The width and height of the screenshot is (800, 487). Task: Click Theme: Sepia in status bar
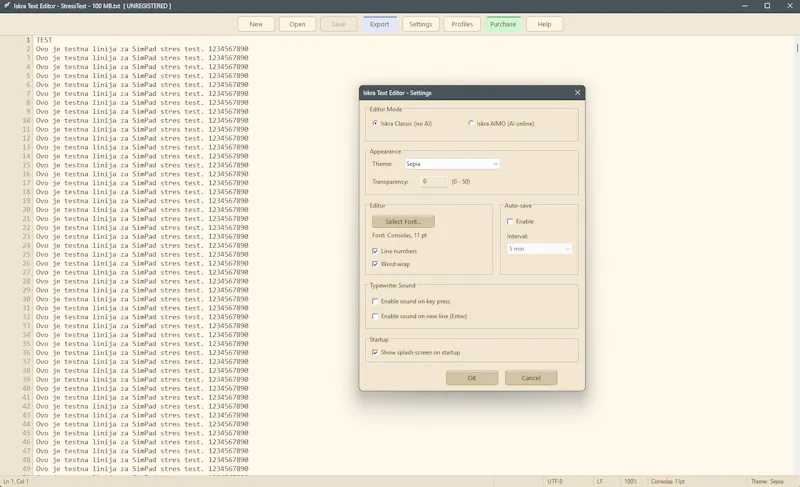pos(767,481)
